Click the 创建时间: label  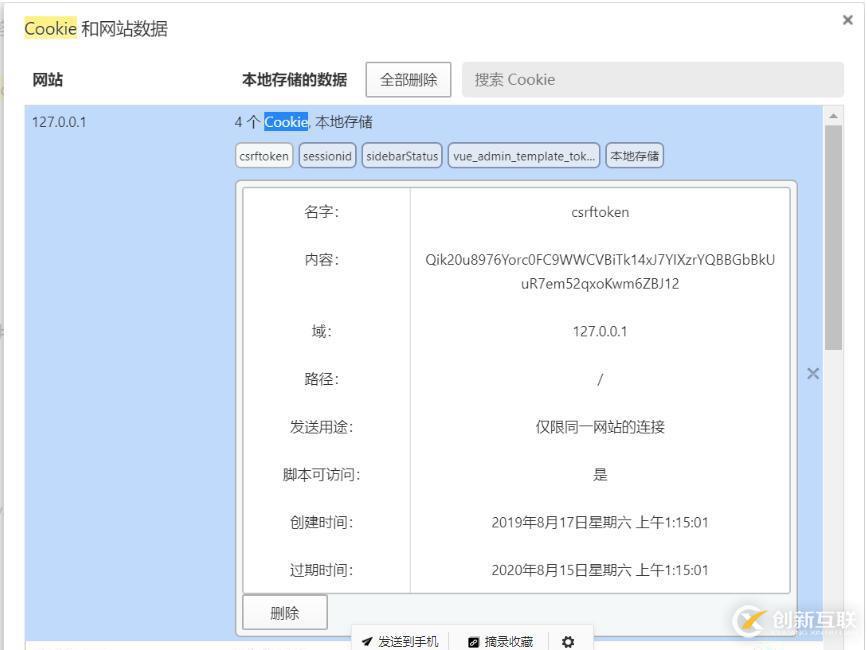pos(321,522)
